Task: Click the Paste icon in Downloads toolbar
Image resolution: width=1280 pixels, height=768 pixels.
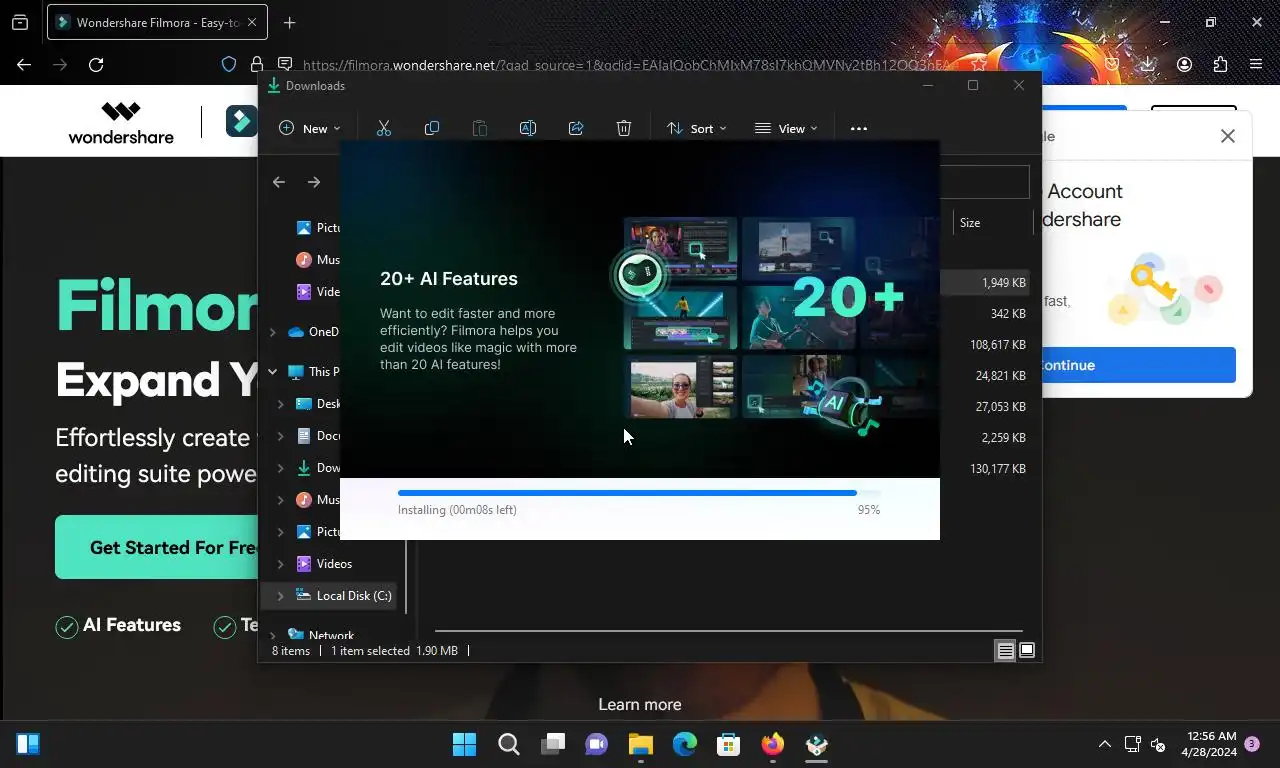Action: click(480, 128)
